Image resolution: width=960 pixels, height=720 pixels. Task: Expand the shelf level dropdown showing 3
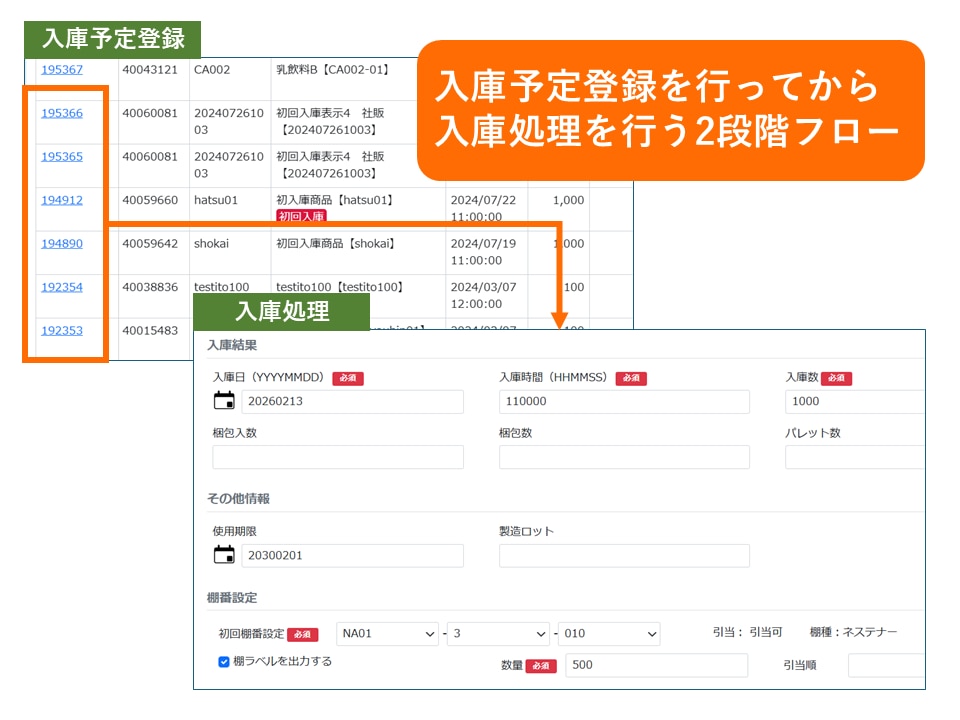pos(497,634)
